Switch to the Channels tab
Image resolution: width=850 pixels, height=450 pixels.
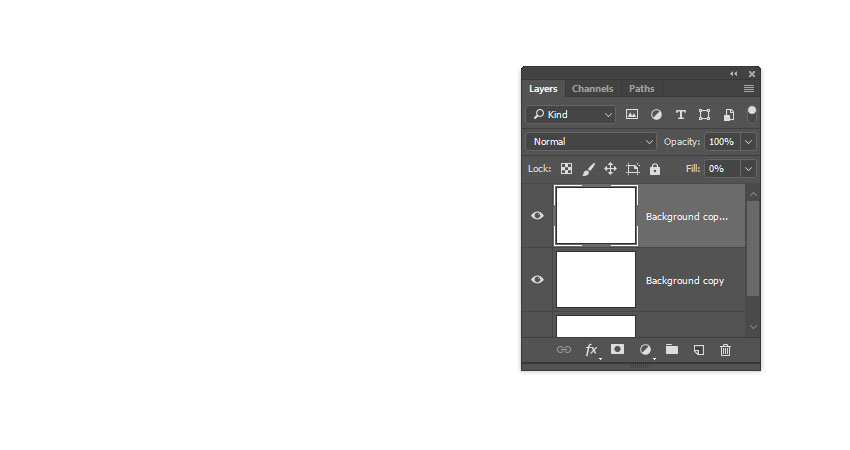click(593, 88)
